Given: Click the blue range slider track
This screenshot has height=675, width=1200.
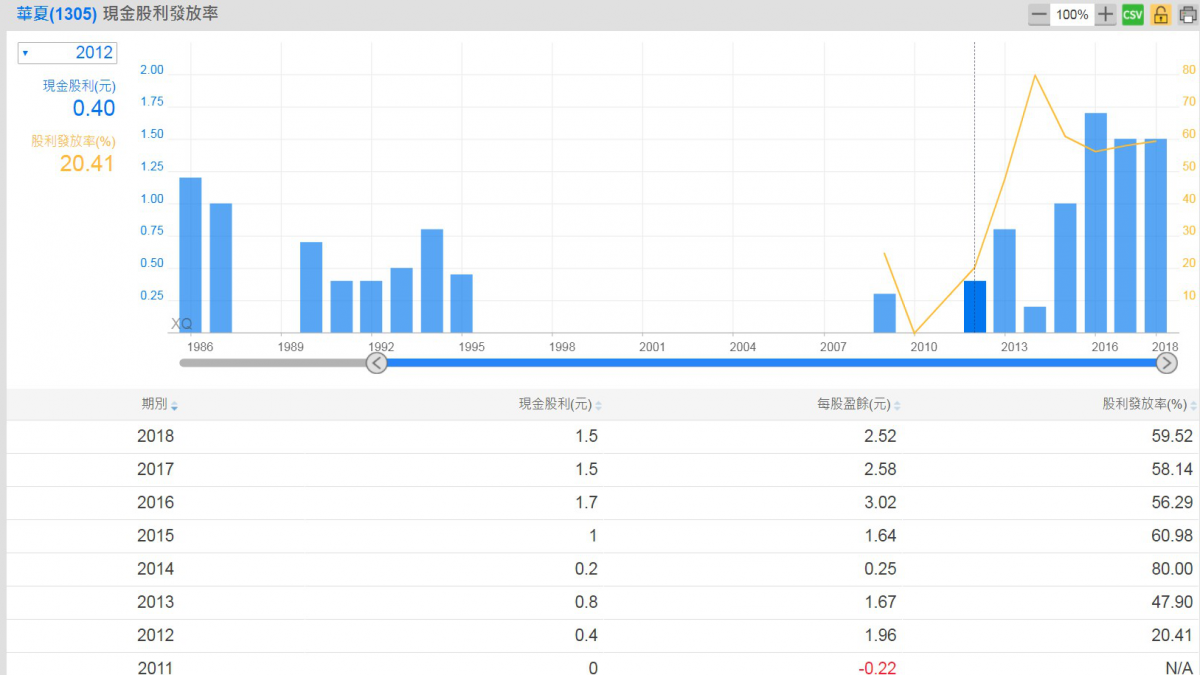Looking at the screenshot, I should (x=771, y=362).
